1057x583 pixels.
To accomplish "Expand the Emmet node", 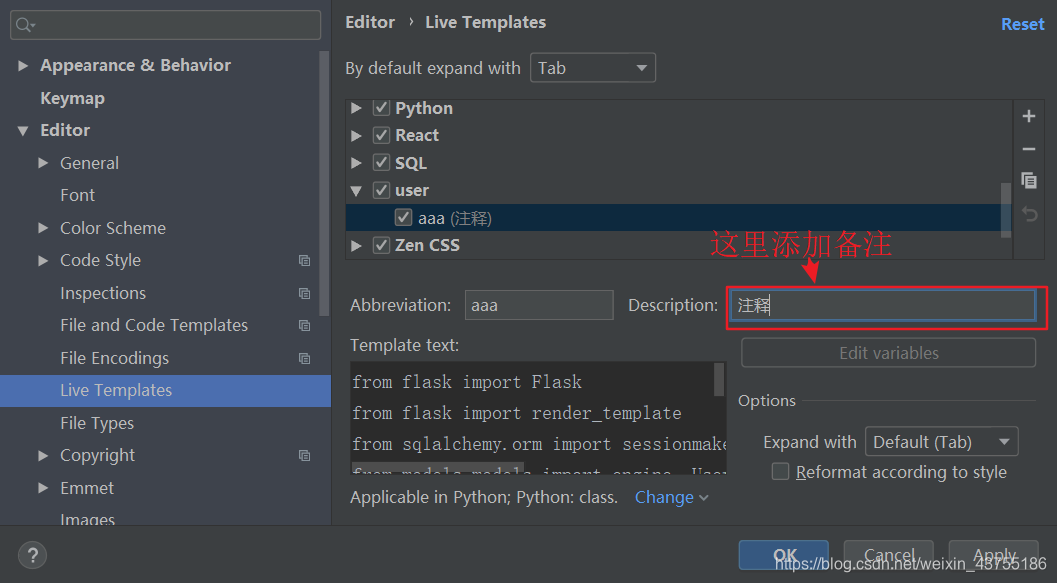I will click(x=43, y=488).
